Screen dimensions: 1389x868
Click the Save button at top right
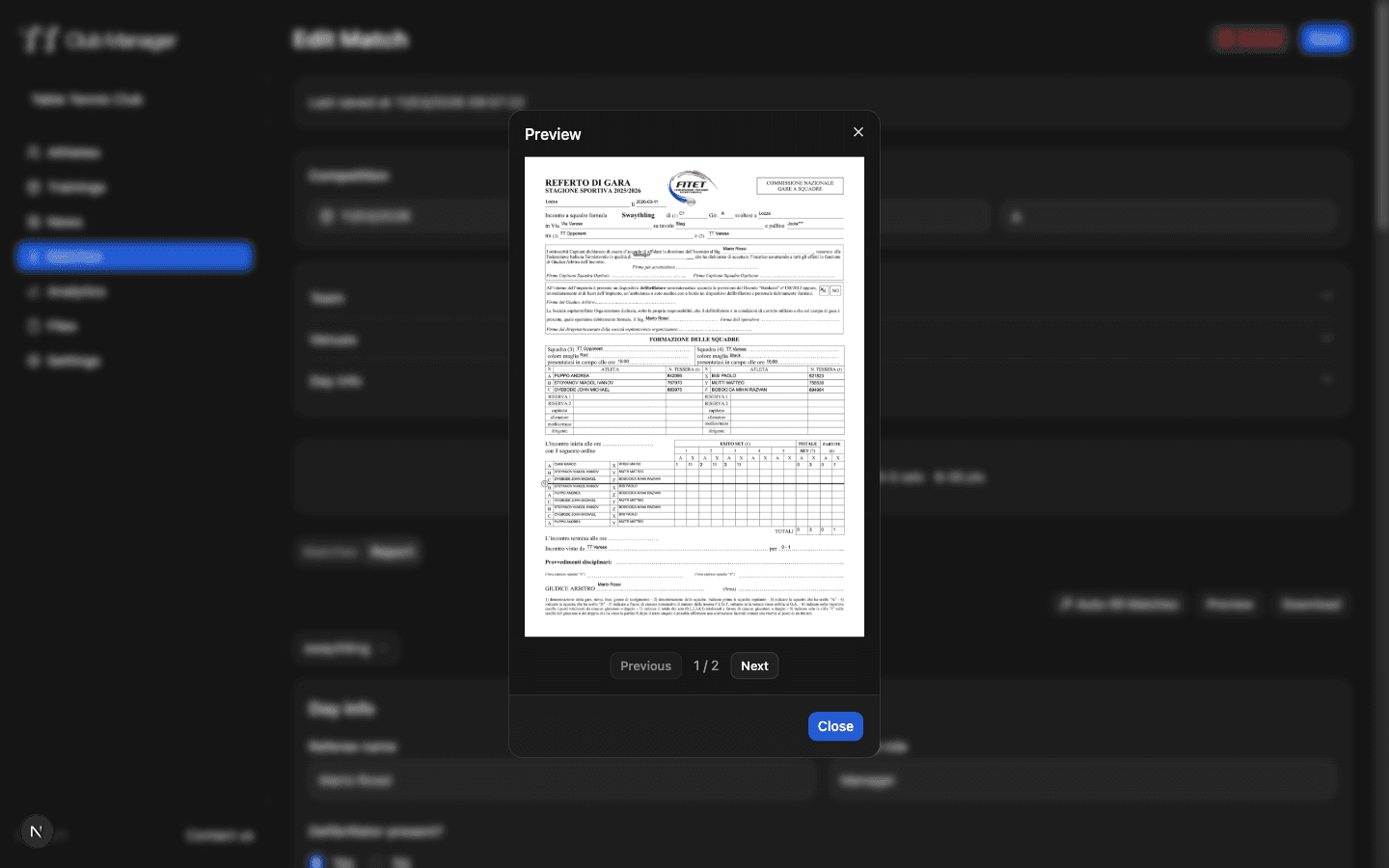tap(1325, 39)
